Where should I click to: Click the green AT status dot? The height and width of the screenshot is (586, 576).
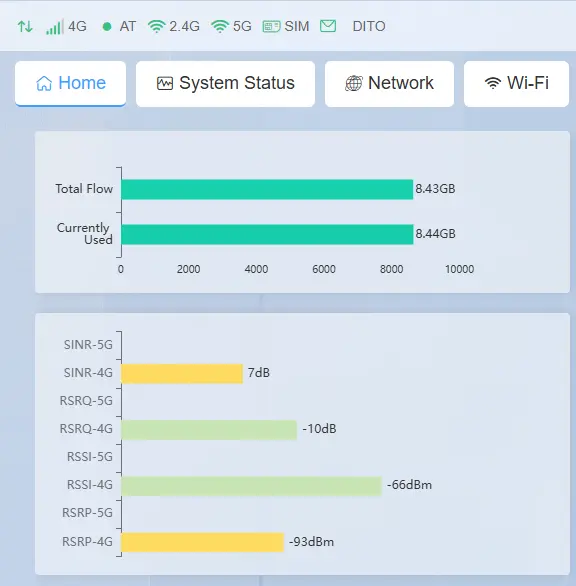pyautogui.click(x=107, y=27)
